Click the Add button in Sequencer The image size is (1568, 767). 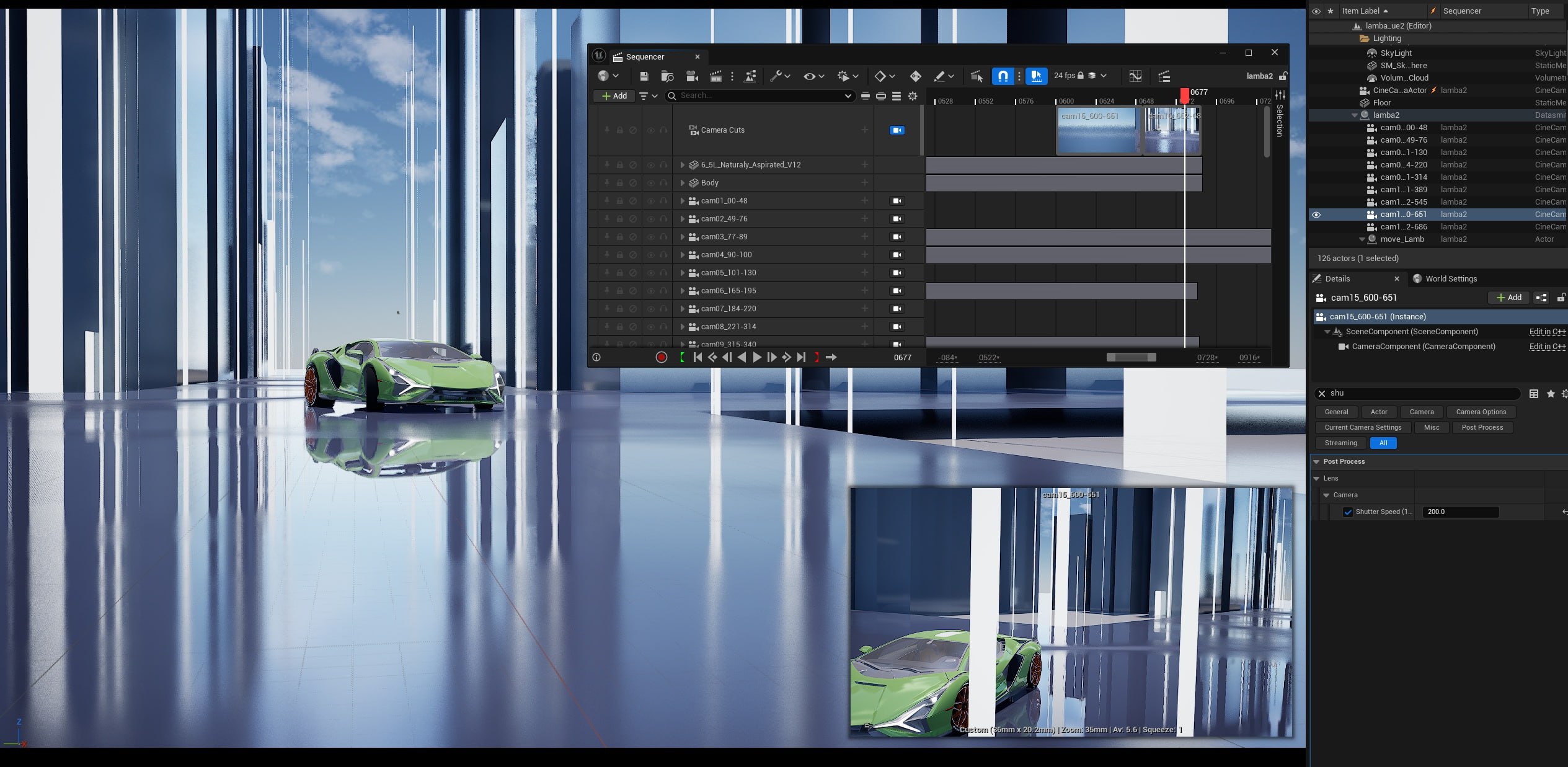[614, 96]
